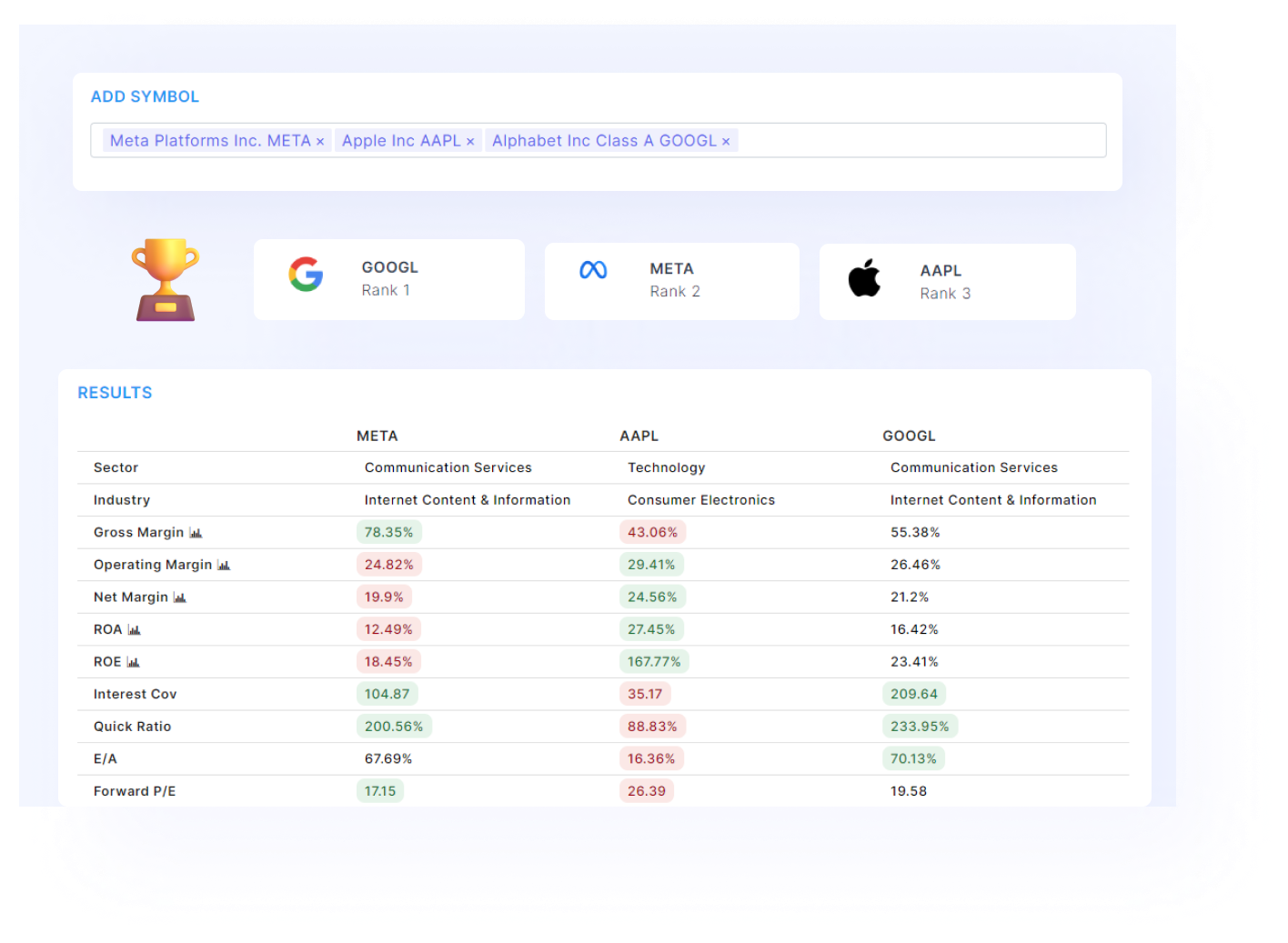
Task: Click the Apple logo on Rank 3 card
Action: point(864,278)
